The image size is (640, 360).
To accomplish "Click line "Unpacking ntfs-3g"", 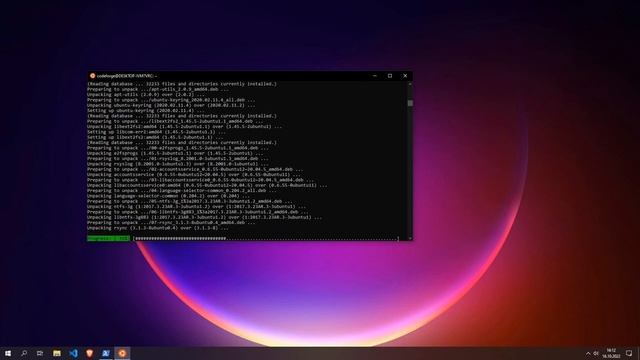I will point(196,207).
